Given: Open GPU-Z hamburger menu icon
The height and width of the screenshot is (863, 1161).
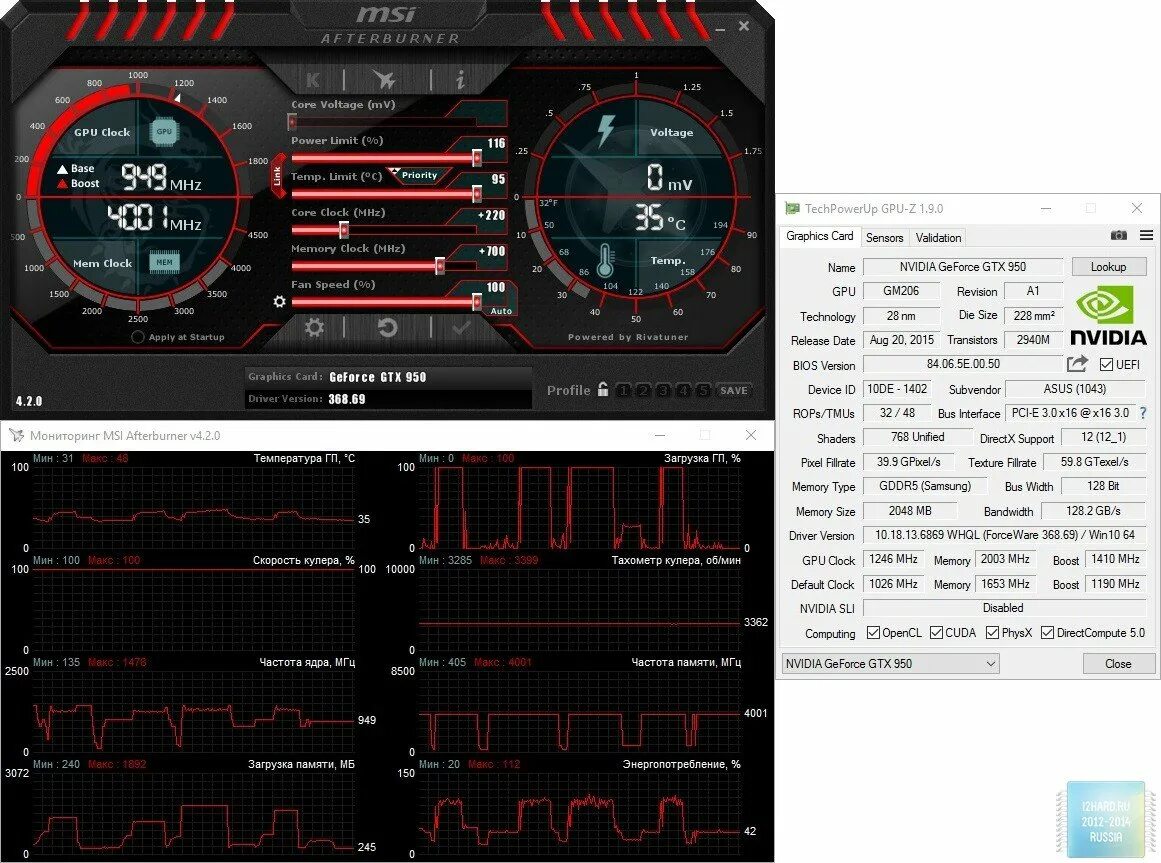Looking at the screenshot, I should (1146, 235).
